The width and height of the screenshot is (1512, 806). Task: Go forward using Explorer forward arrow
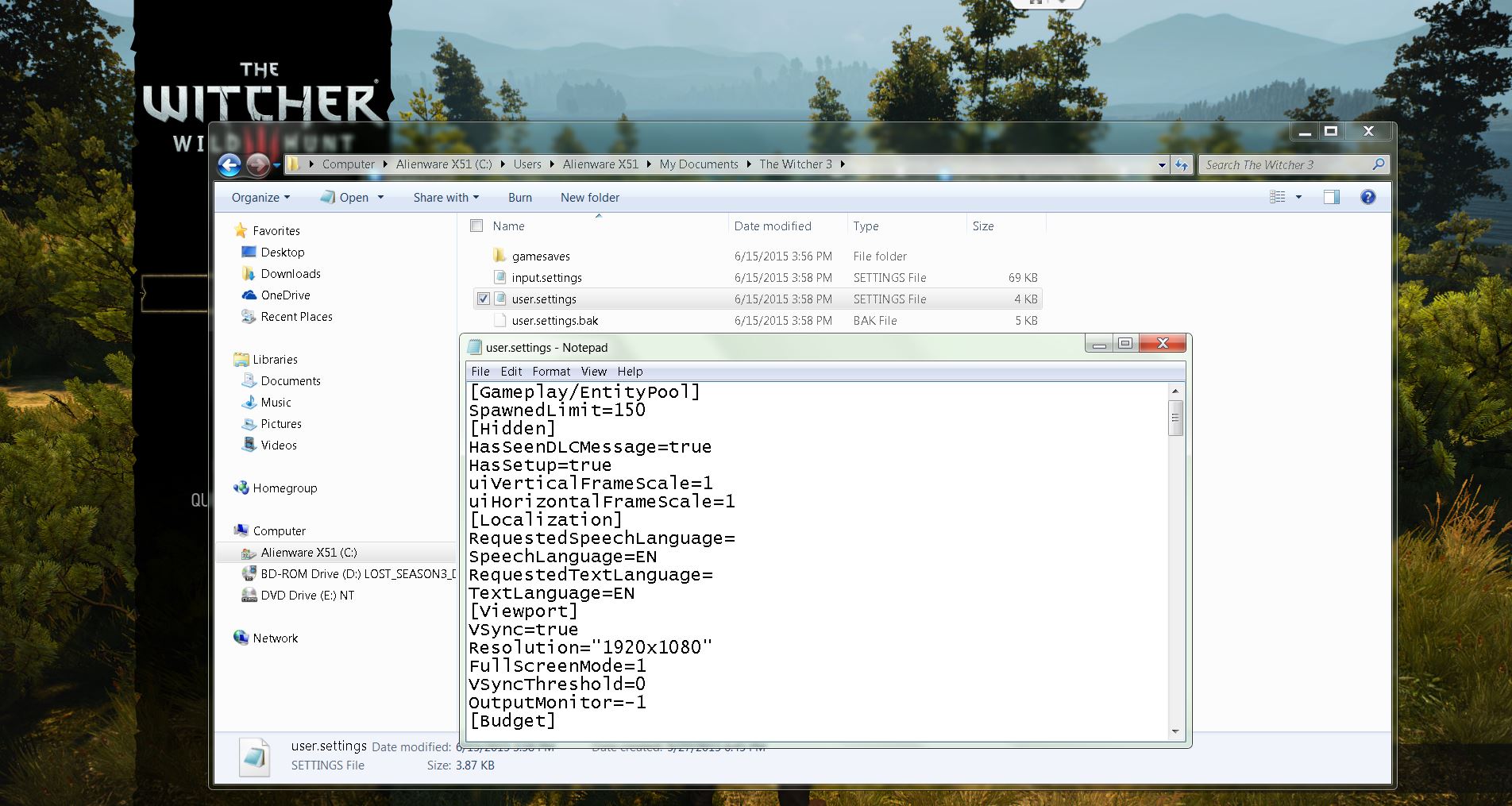(x=257, y=164)
